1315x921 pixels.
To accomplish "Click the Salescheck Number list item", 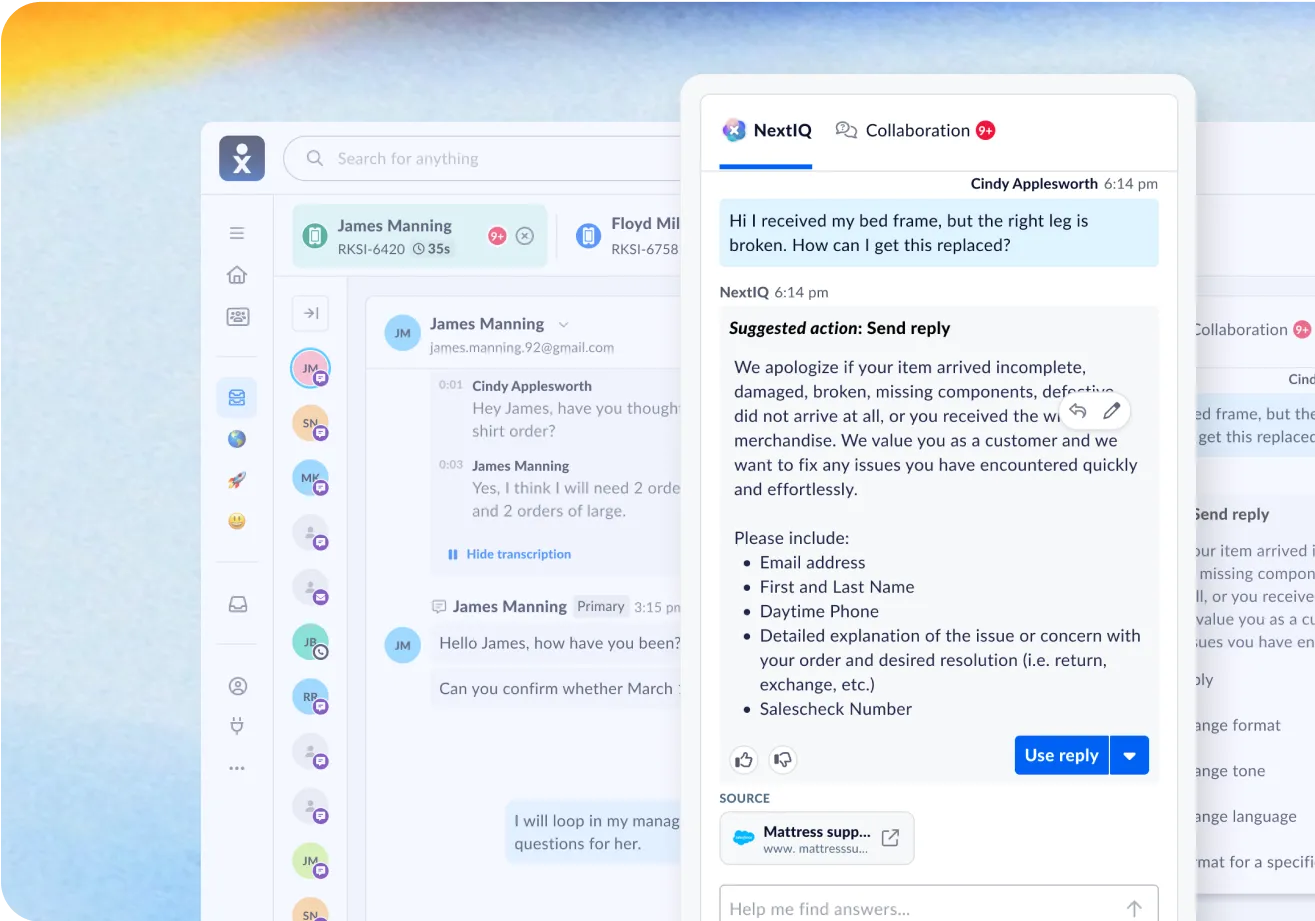I will [x=836, y=709].
